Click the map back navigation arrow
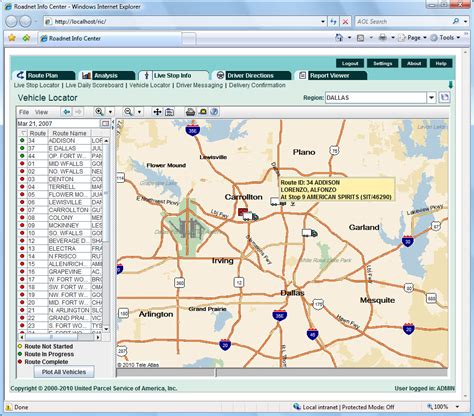 click(67, 112)
